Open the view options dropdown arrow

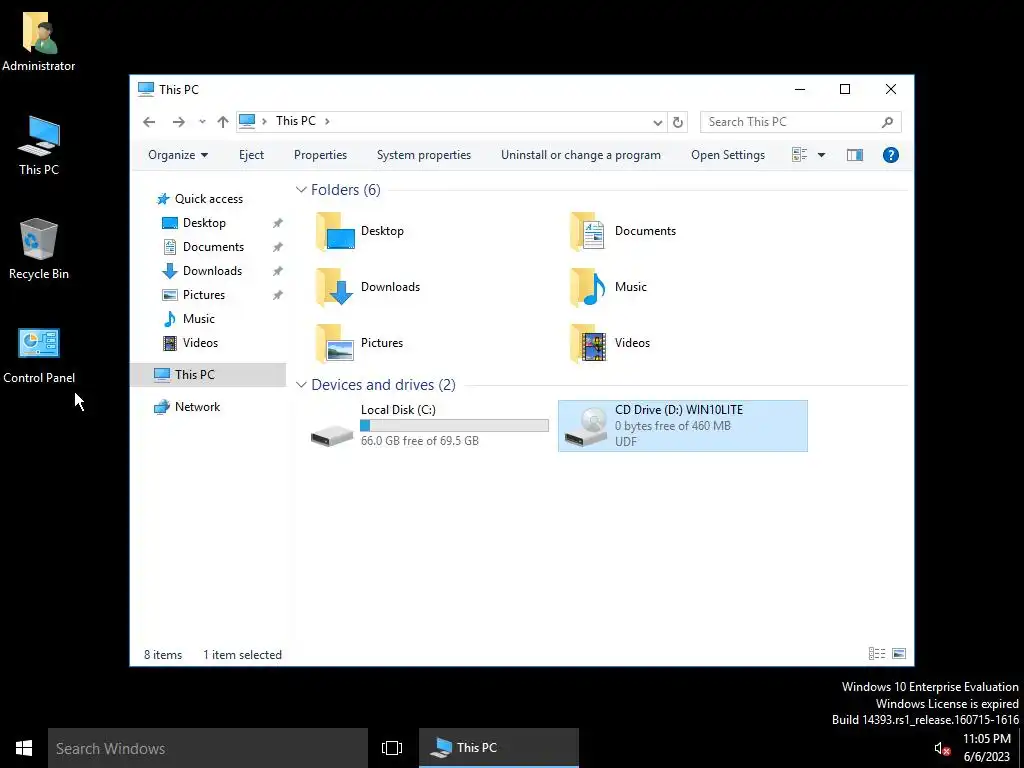click(x=821, y=155)
